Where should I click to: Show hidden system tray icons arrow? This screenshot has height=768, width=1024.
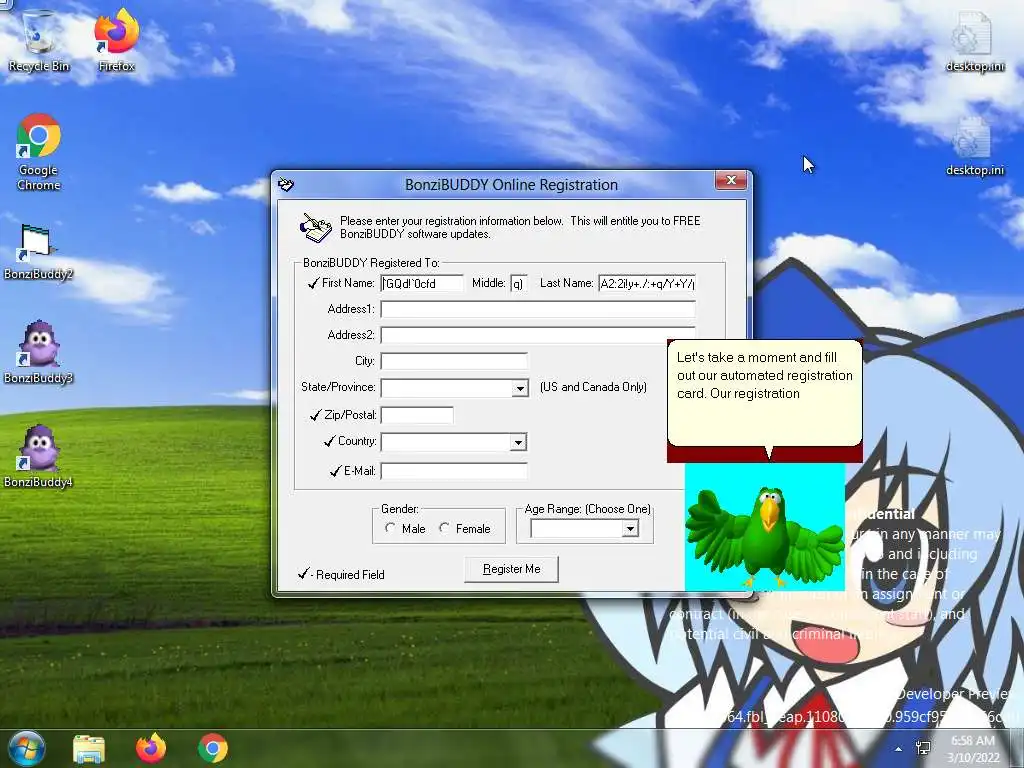click(x=899, y=749)
